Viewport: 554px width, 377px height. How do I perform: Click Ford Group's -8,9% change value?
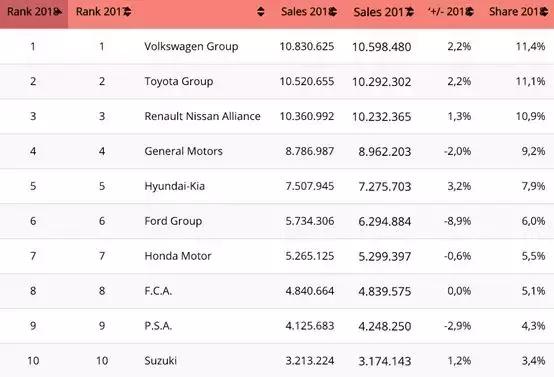458,221
